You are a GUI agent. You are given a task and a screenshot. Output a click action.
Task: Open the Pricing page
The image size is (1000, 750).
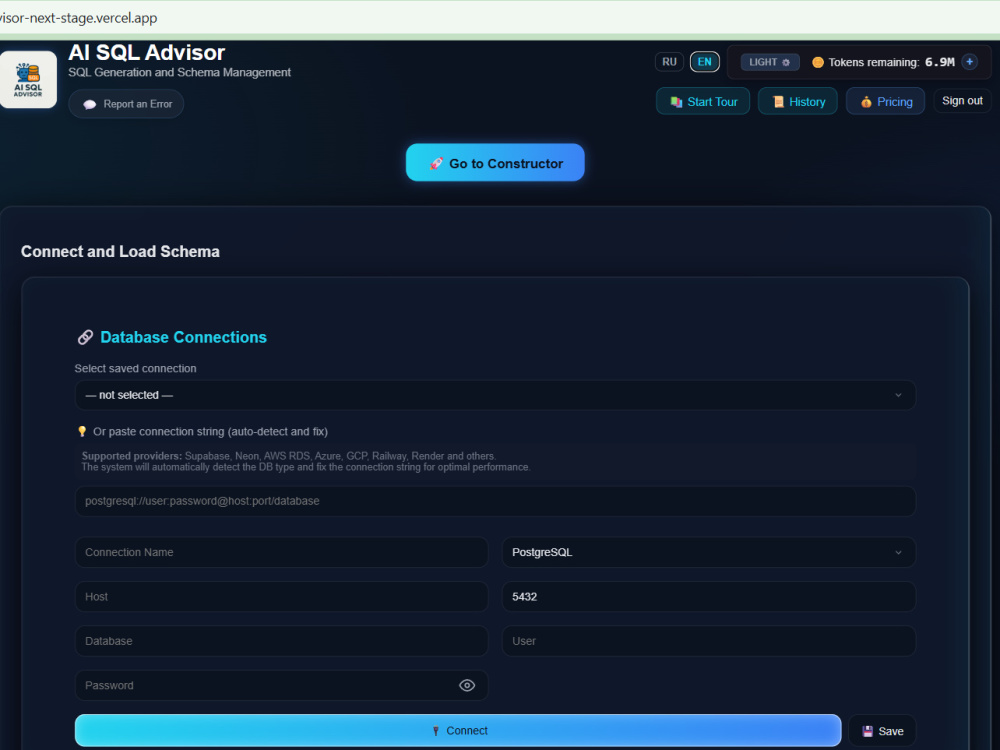885,101
